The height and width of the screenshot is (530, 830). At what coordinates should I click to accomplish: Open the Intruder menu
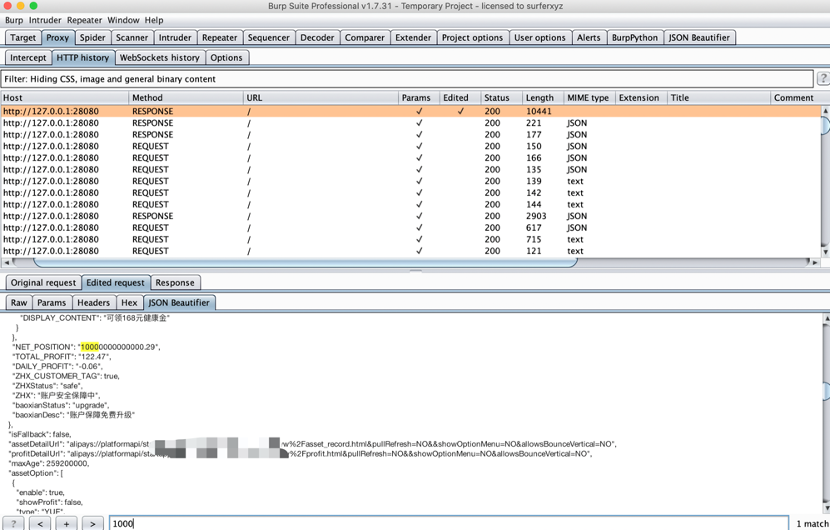click(x=45, y=20)
